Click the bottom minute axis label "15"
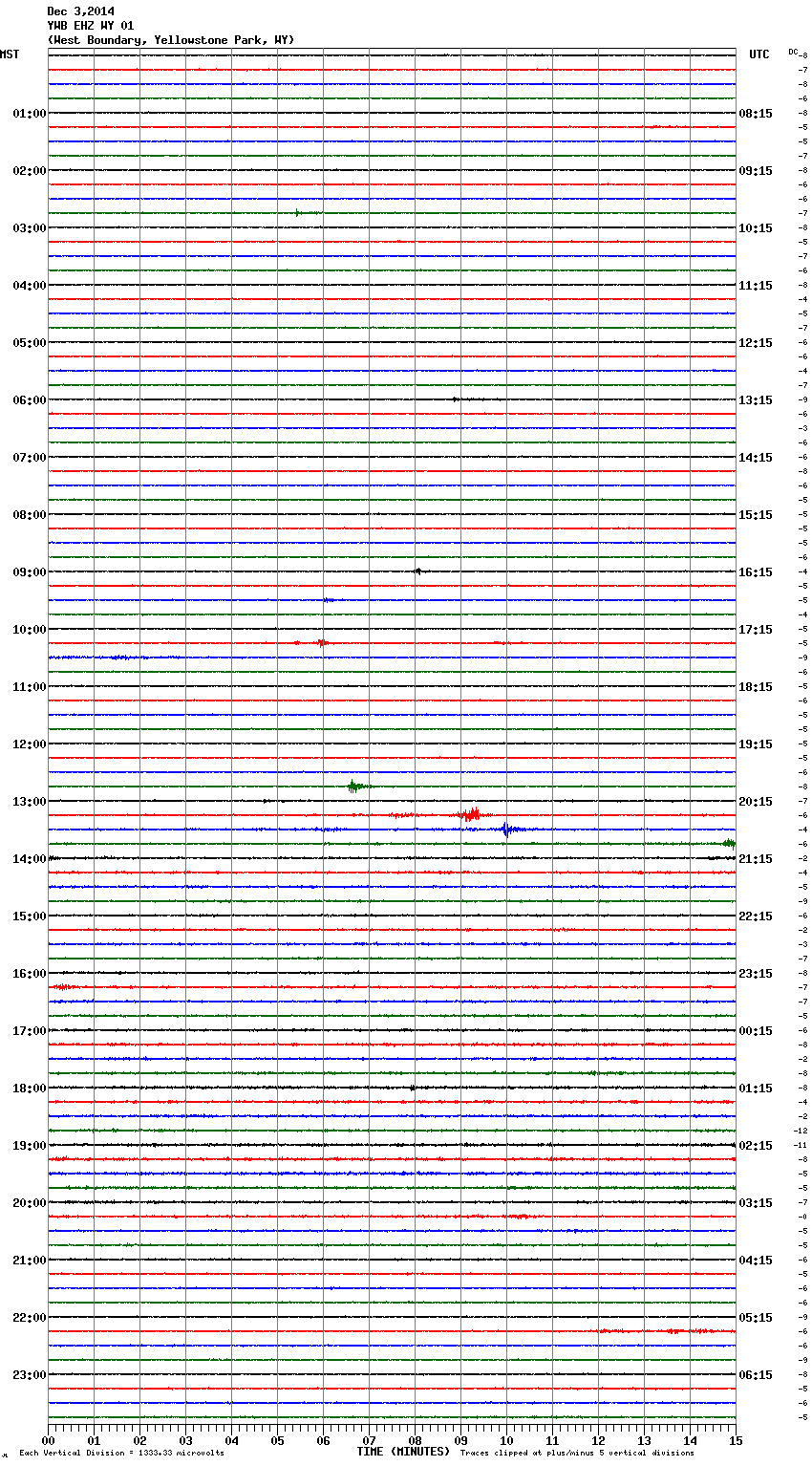This screenshot has height=1466, width=812. click(736, 1440)
